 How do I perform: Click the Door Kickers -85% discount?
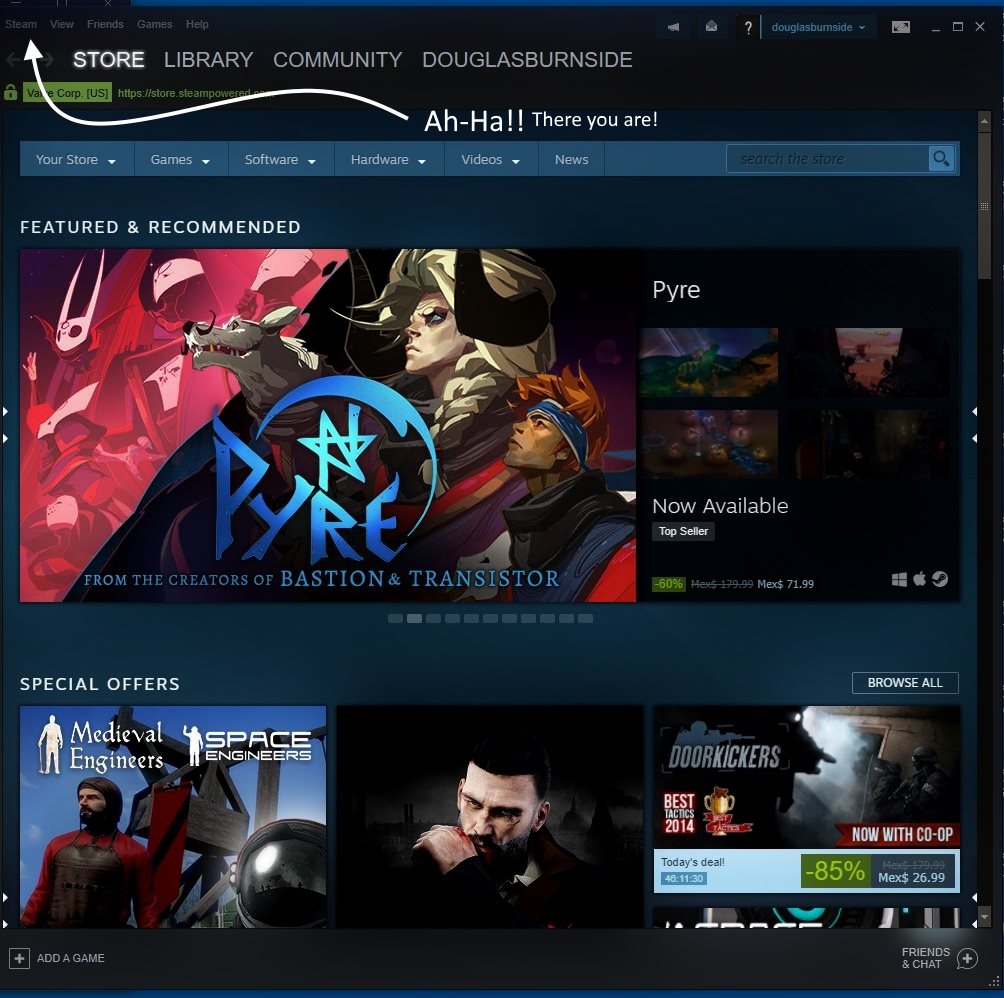pos(835,871)
